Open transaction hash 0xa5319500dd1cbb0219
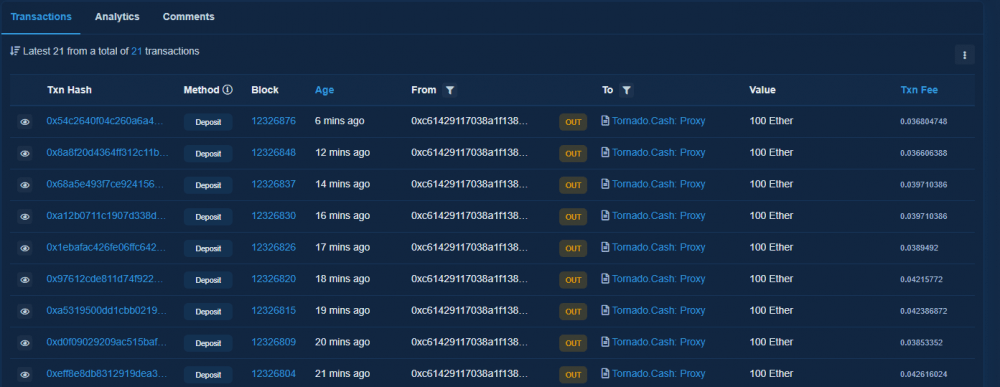The height and width of the screenshot is (387, 1000). (107, 310)
